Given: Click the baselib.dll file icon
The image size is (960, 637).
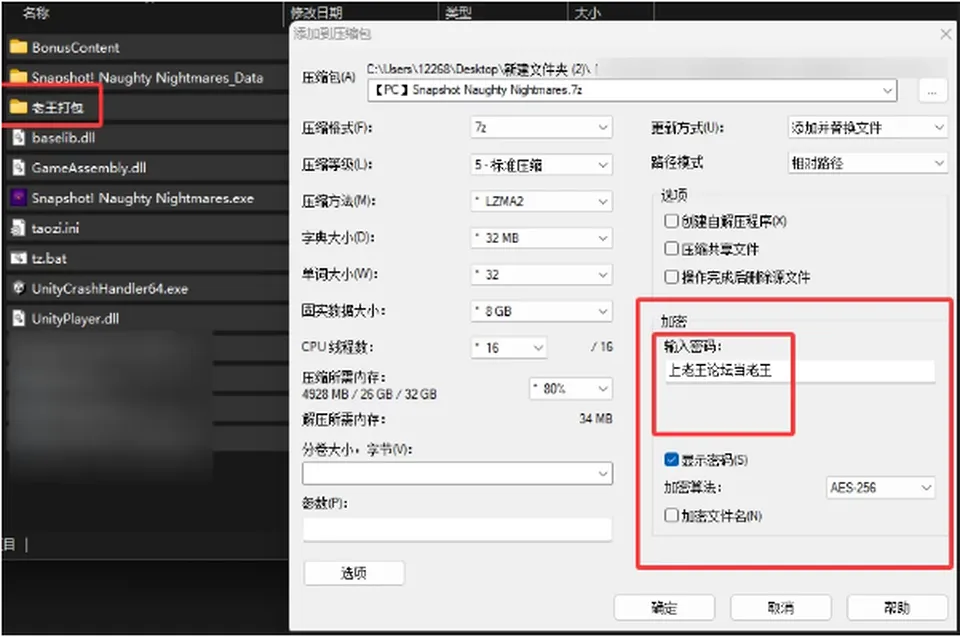Looking at the screenshot, I should (18, 137).
